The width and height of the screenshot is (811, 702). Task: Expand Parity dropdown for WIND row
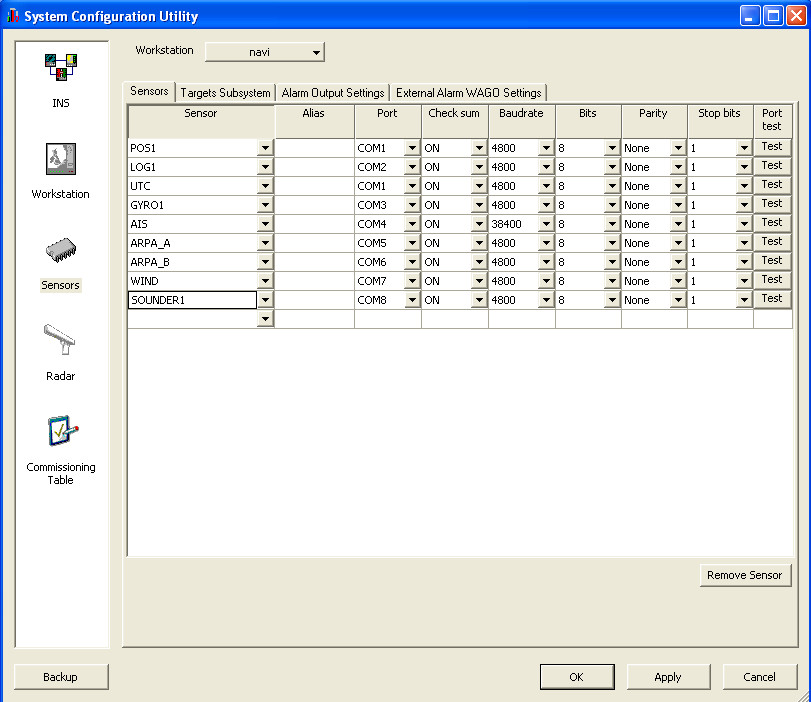click(677, 281)
